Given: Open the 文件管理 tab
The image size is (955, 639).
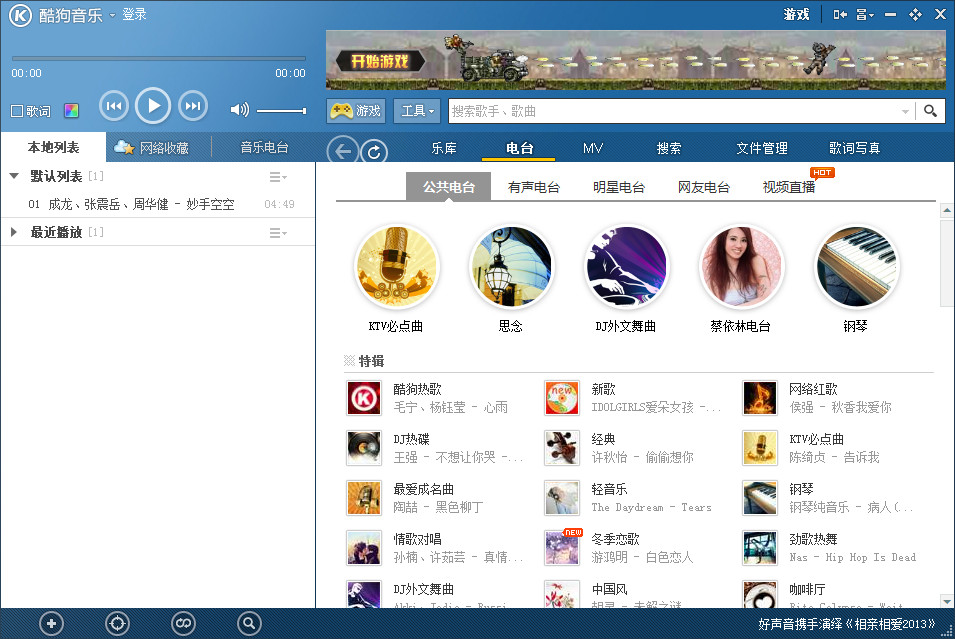Looking at the screenshot, I should coord(761,148).
